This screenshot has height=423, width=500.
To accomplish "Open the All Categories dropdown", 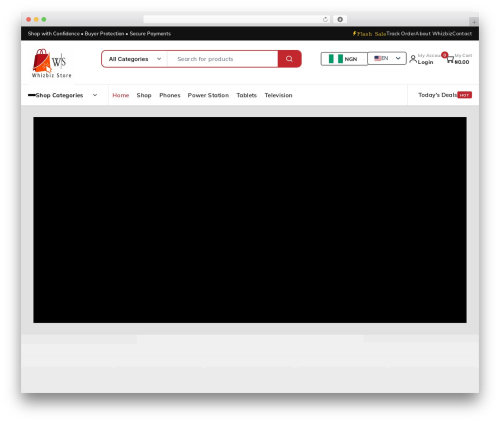I will coord(135,59).
